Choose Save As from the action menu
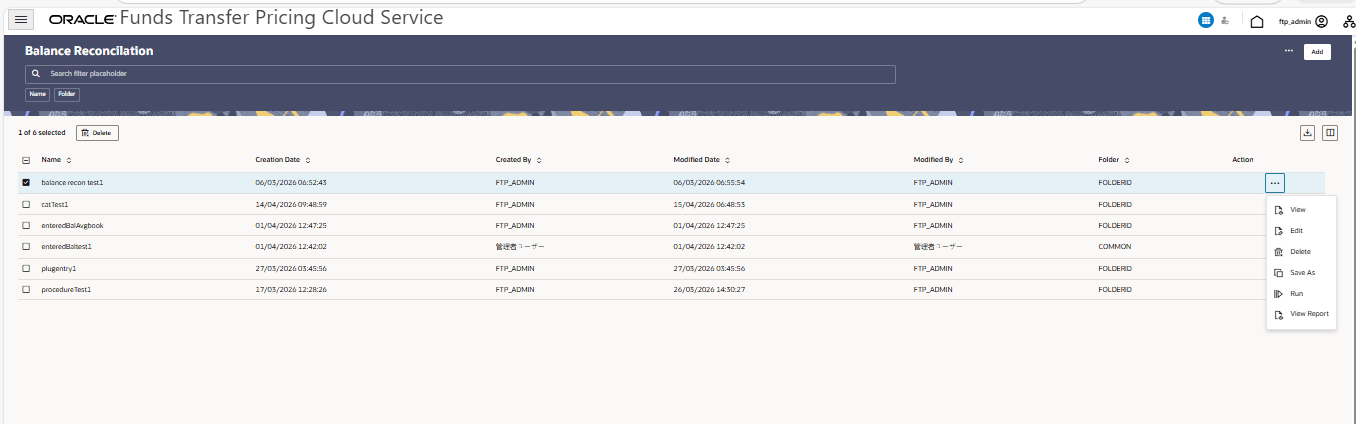Viewport: 1356px width, 424px height. [x=1301, y=272]
